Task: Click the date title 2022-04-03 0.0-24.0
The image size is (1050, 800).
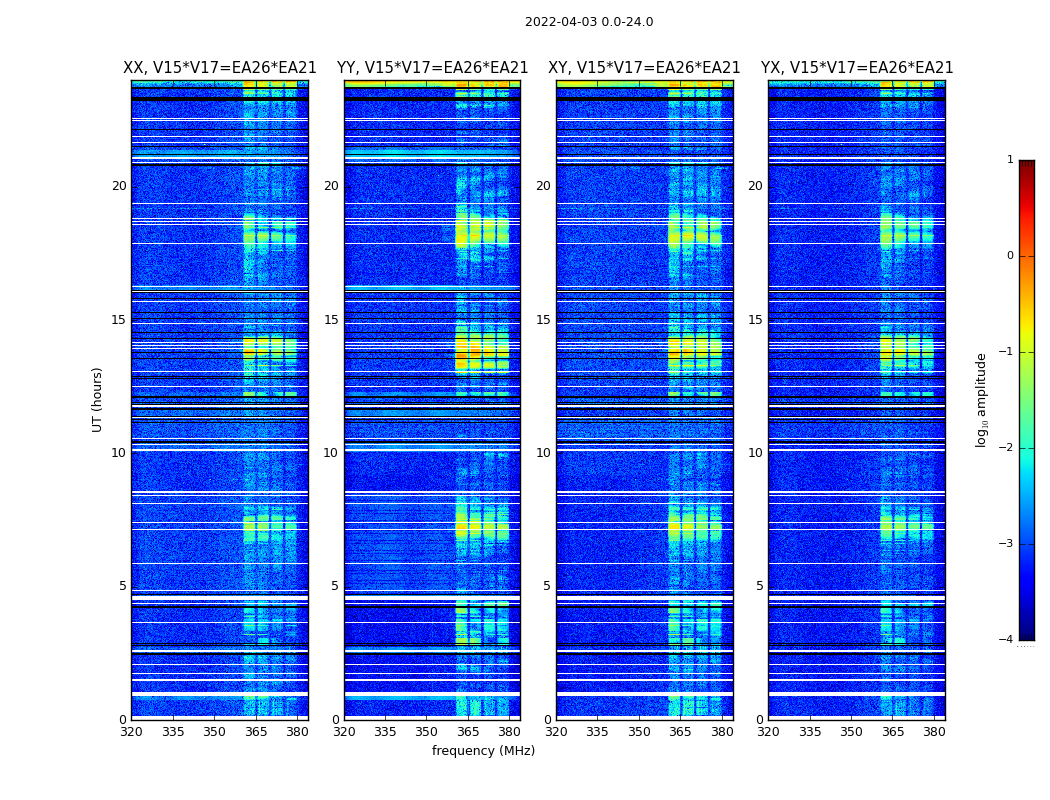Action: [x=589, y=22]
